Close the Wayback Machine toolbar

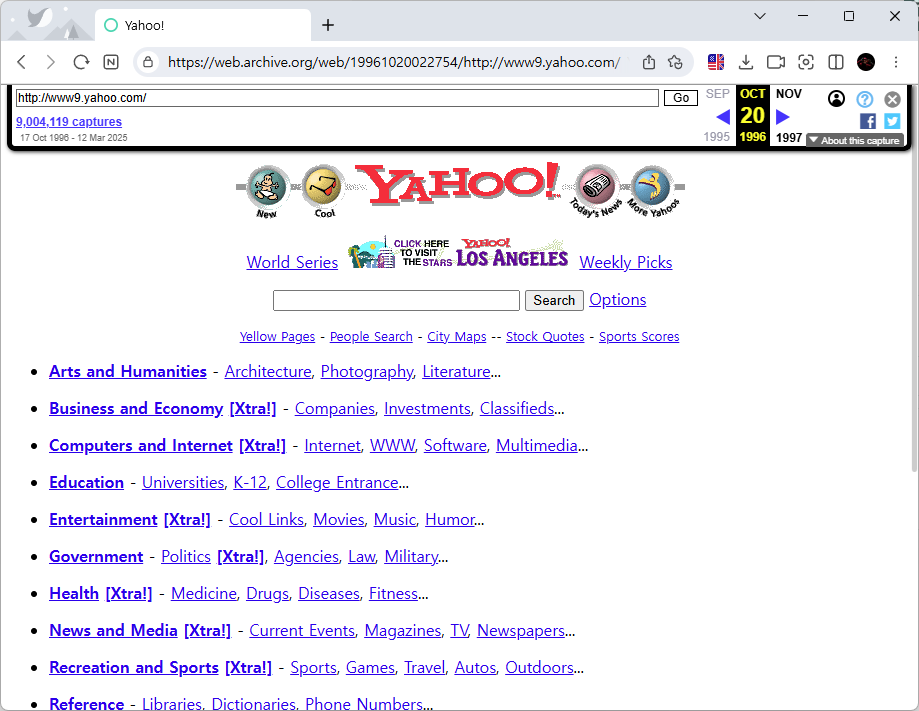893,99
